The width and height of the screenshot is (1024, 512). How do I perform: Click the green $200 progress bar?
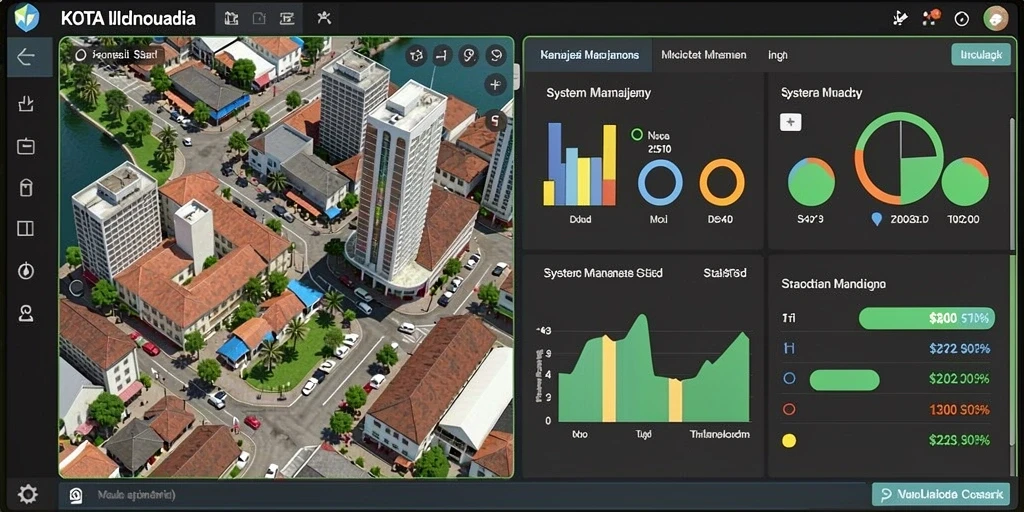coord(927,318)
